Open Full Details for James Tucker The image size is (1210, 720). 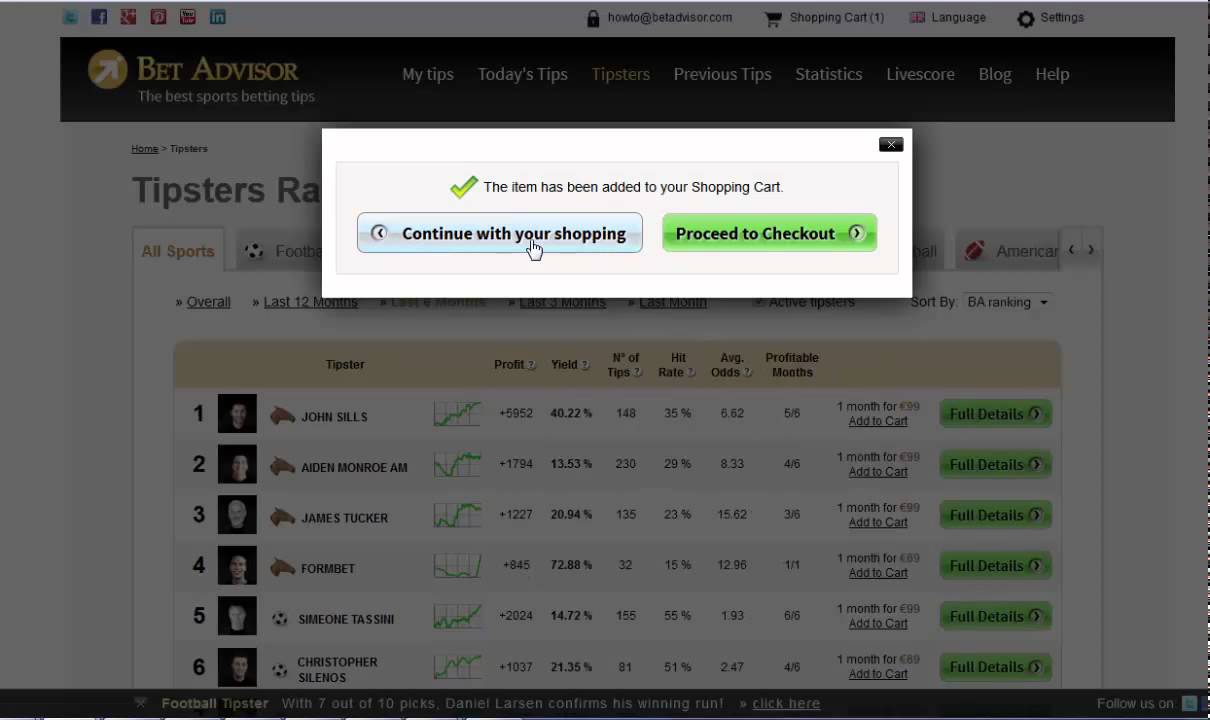(995, 515)
